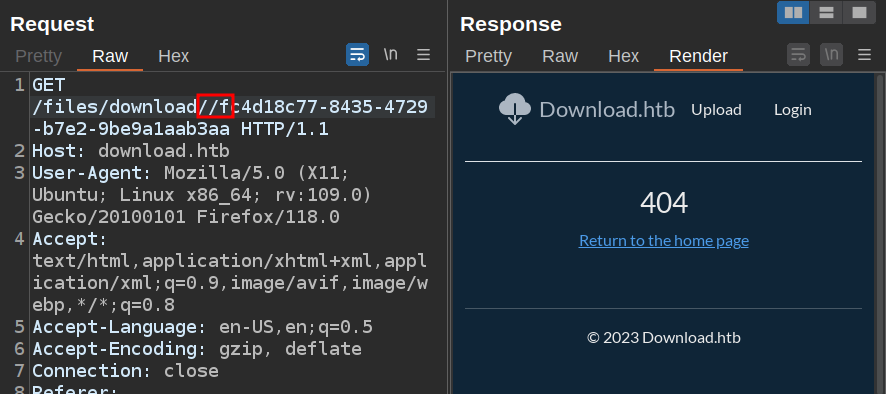Click the Connection: close header line

tap(125, 371)
